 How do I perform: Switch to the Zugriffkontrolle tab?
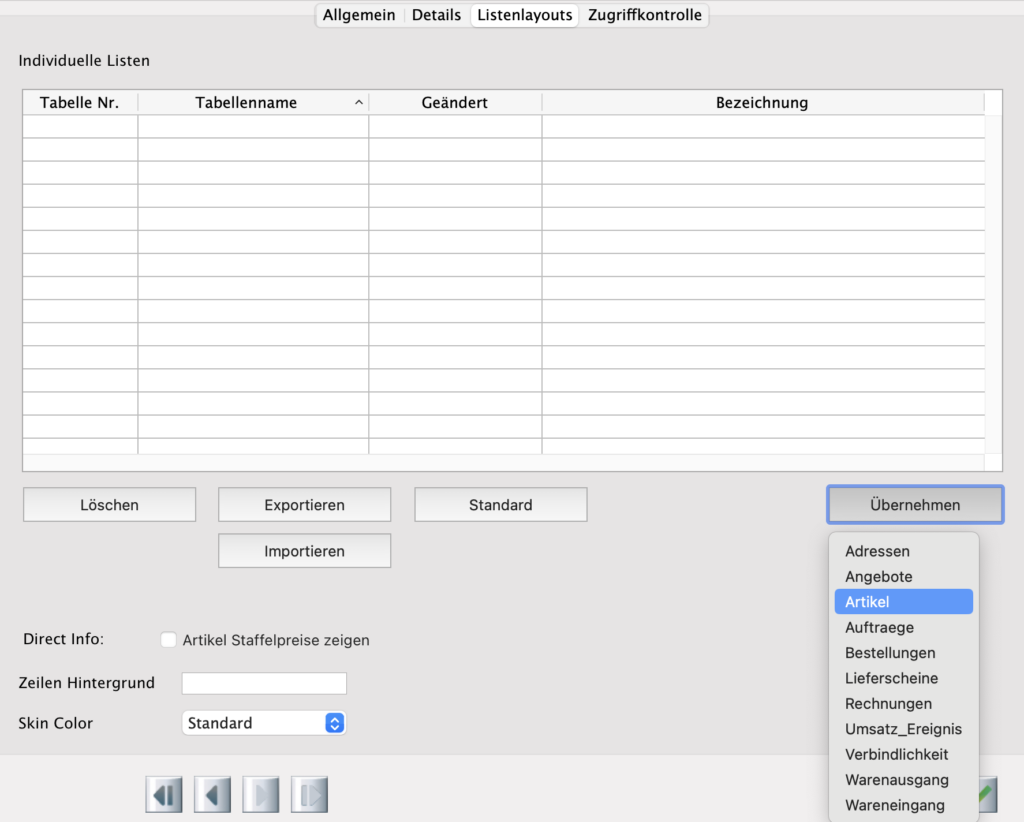pyautogui.click(x=645, y=15)
